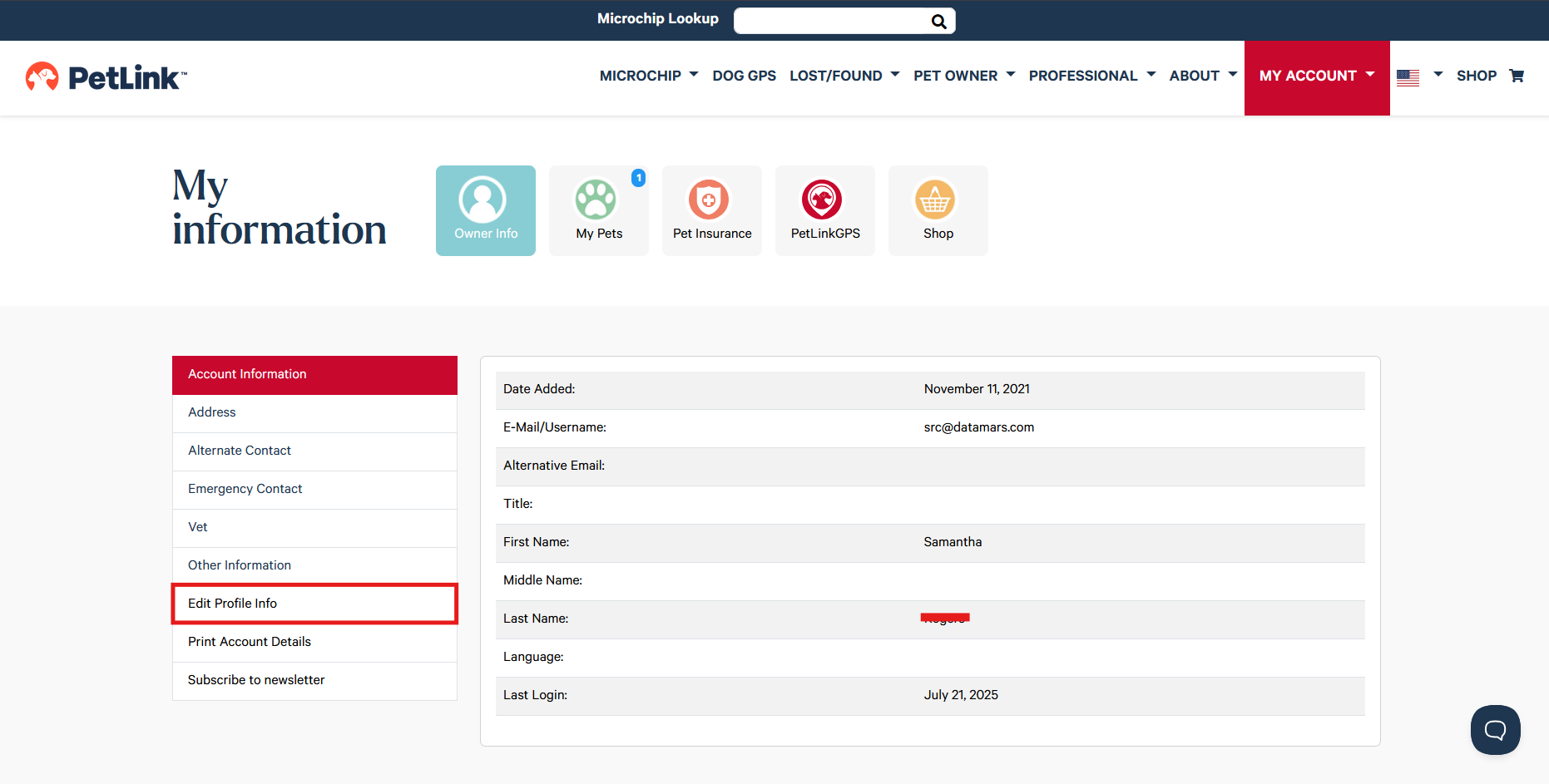Open the Dog GPS menu item
This screenshot has width=1549, height=784.
[x=744, y=76]
